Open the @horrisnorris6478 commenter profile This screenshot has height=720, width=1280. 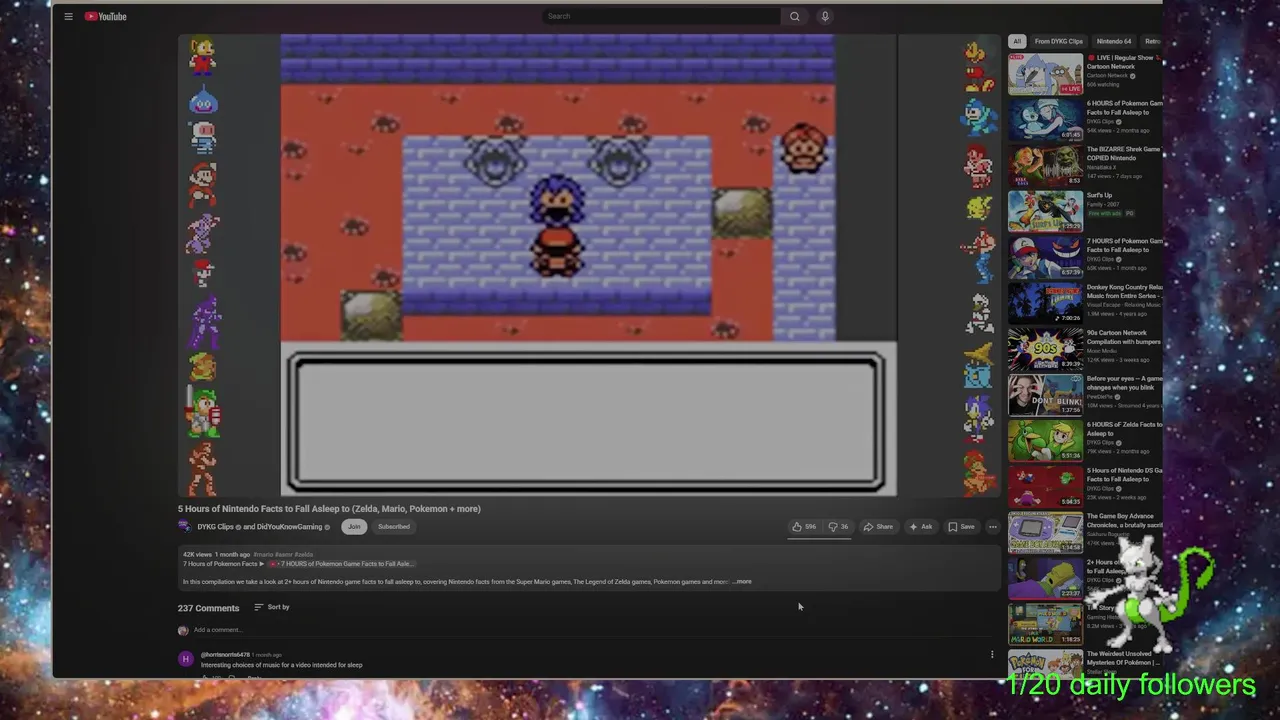(x=225, y=655)
